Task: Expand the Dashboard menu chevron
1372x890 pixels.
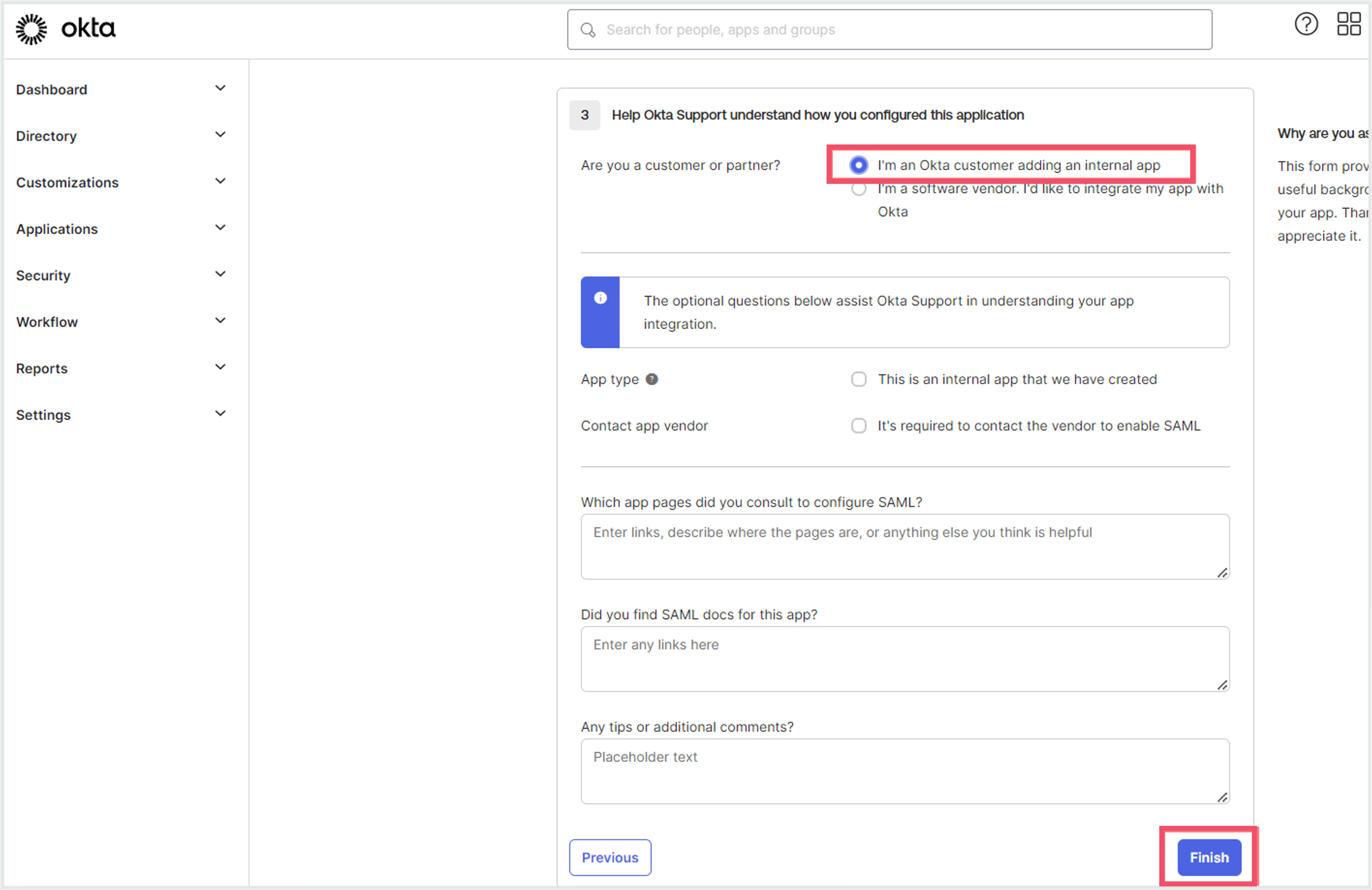Action: (x=220, y=89)
